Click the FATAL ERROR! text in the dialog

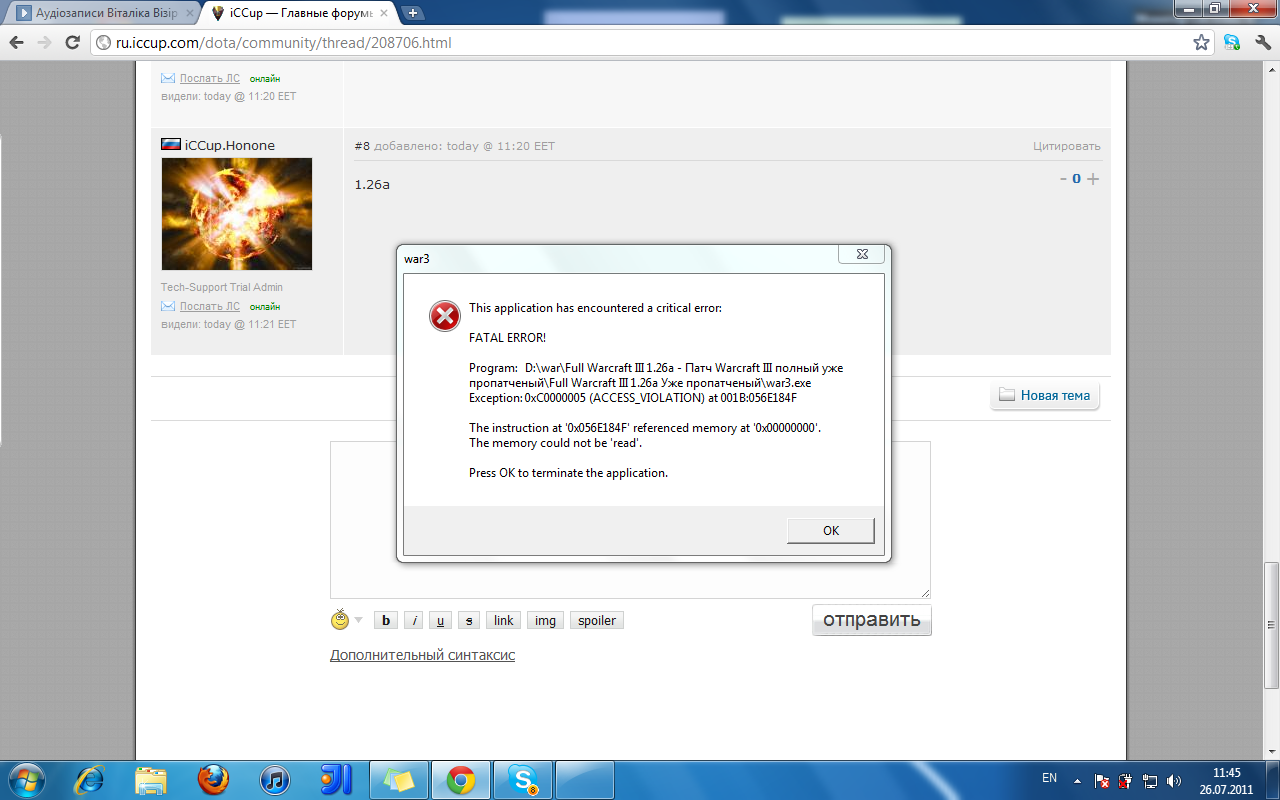(x=507, y=338)
